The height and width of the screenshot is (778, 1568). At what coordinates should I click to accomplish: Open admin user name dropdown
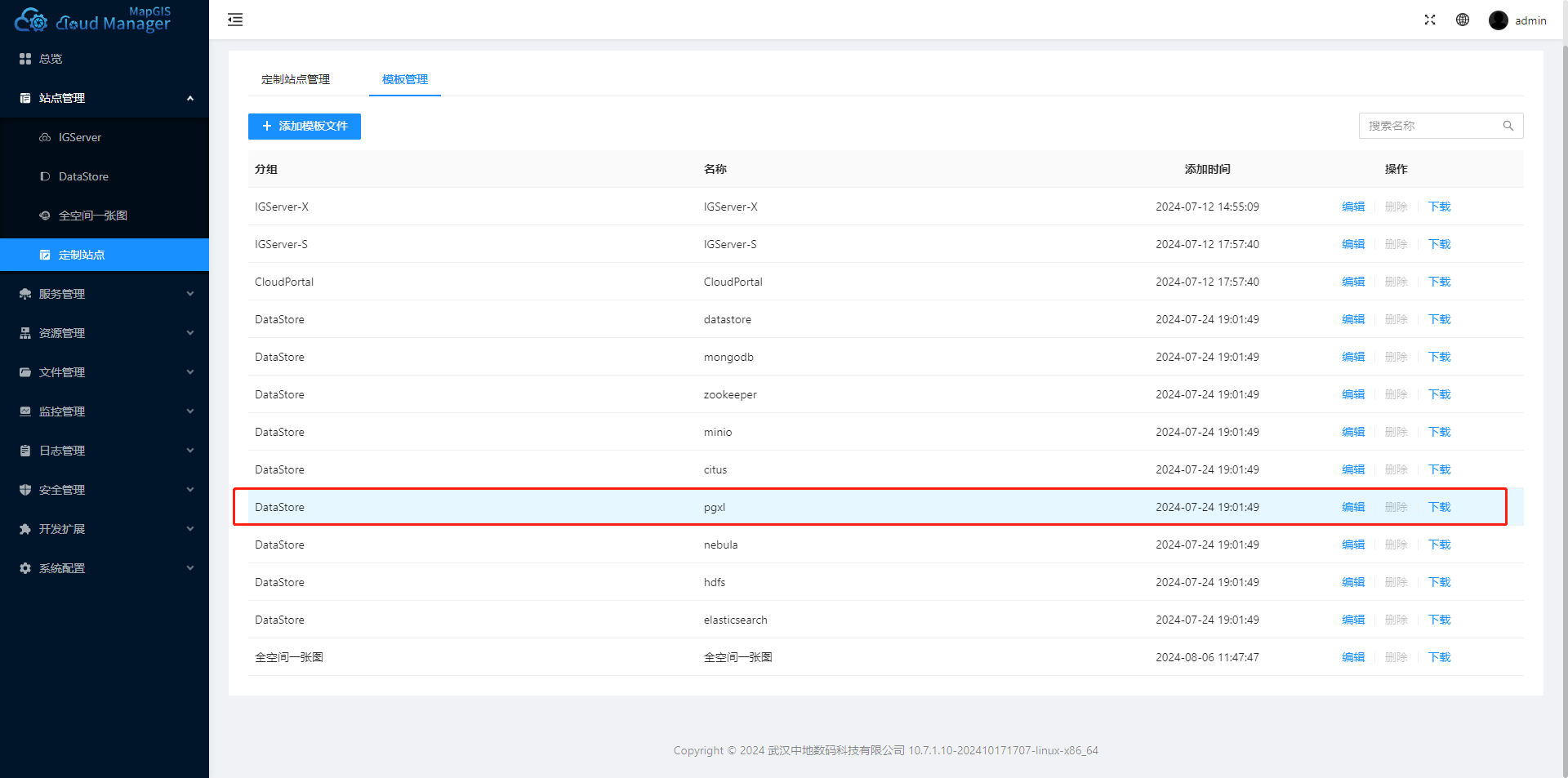(x=1530, y=20)
